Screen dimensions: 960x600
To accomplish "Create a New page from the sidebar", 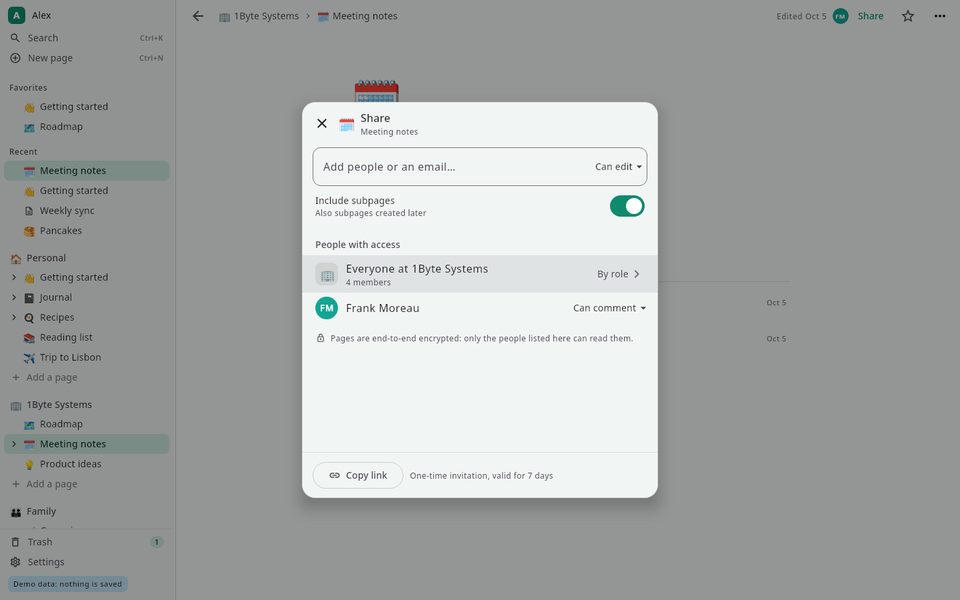I will pos(86,58).
